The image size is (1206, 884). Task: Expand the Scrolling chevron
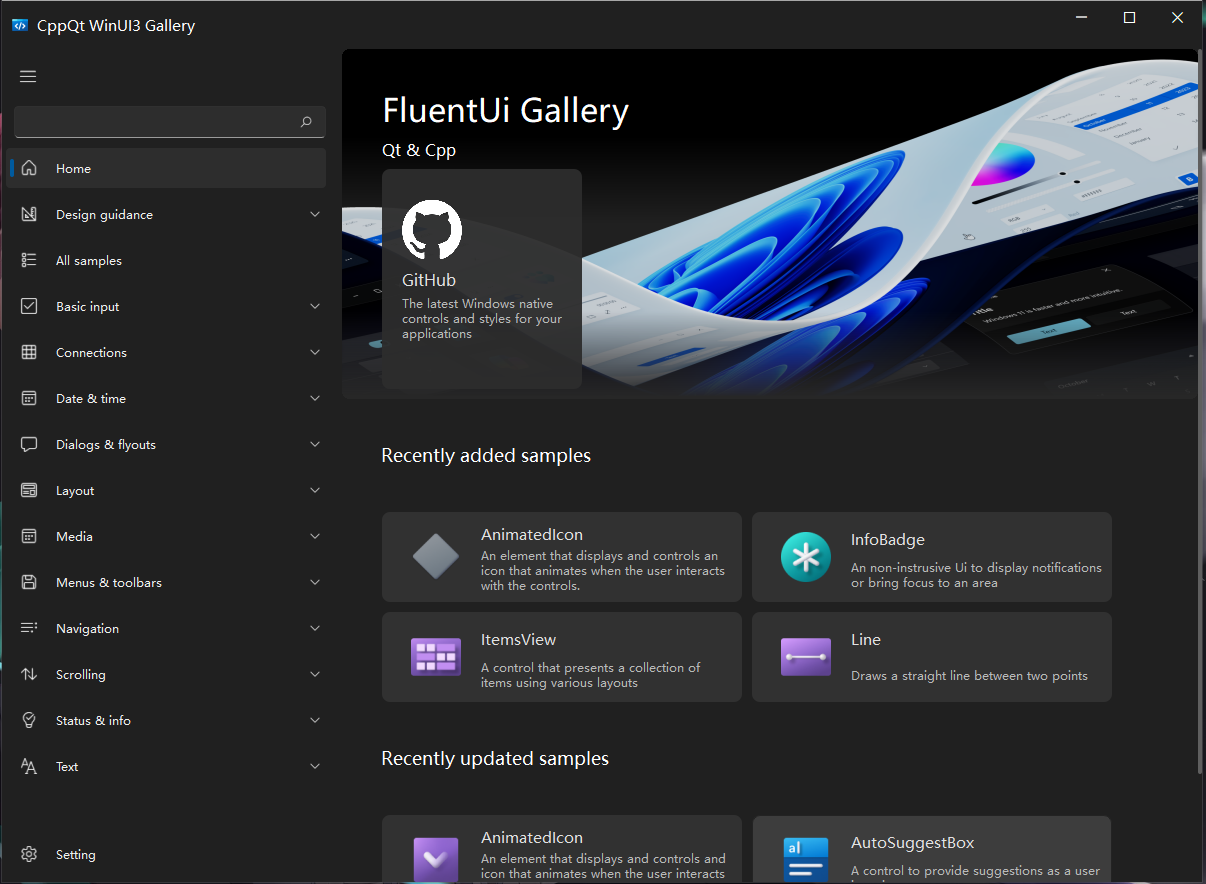[x=315, y=674]
